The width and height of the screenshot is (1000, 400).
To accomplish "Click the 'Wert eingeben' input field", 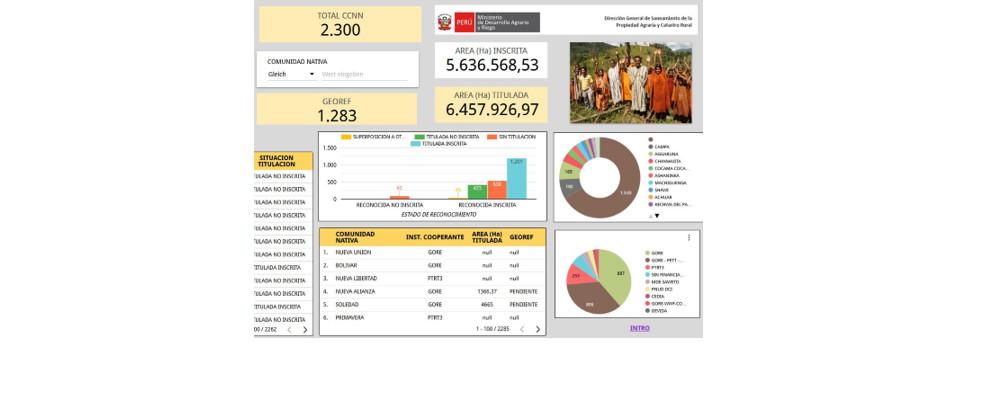I will click(364, 75).
